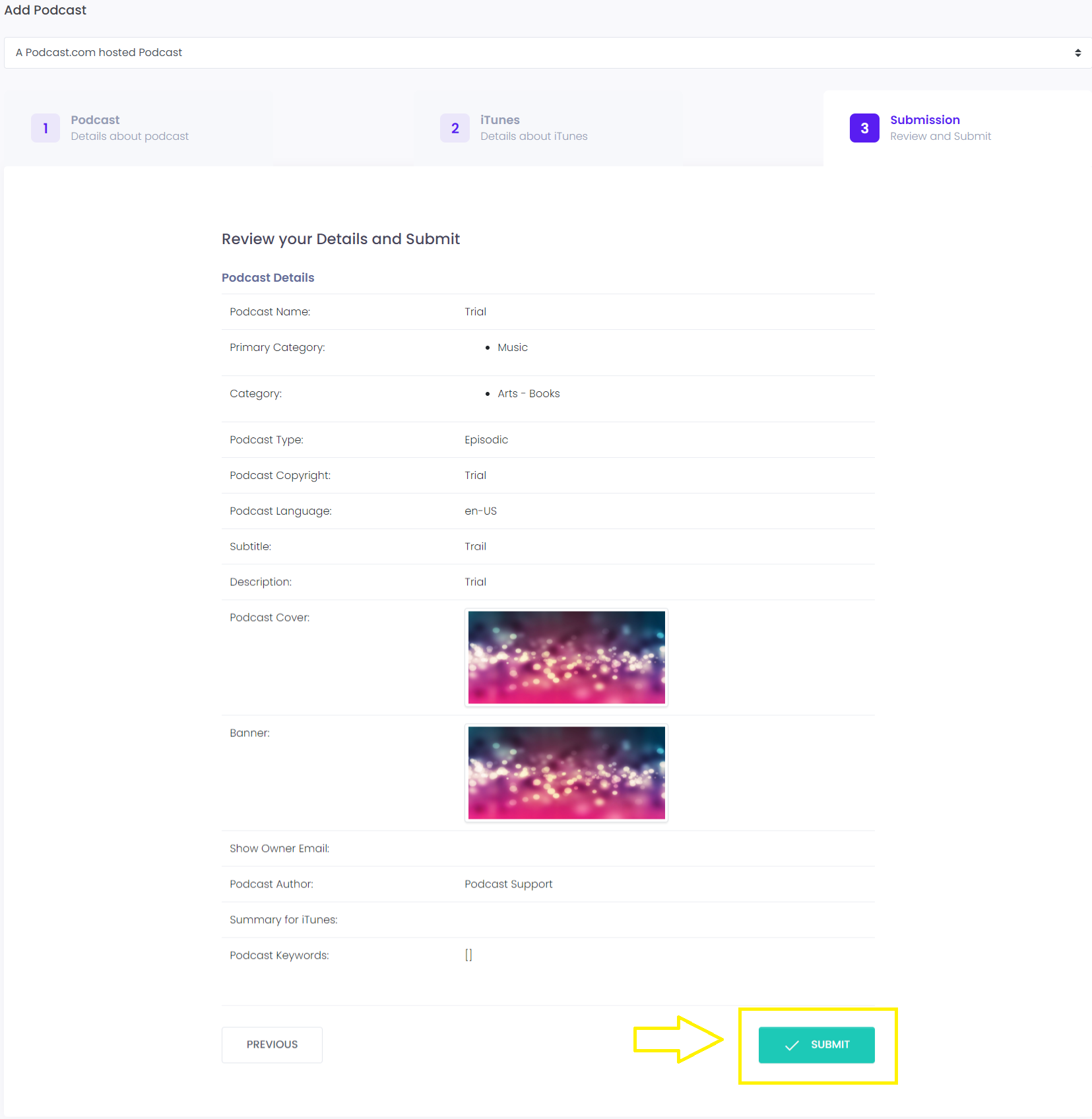Click the Show Owner Email label
Screen dimensions: 1092x1119
[x=279, y=848]
